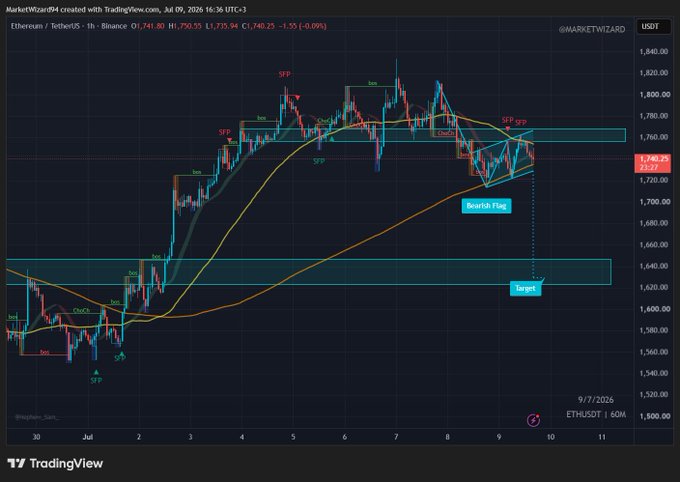Click the change value −1.55 (−0.09%)
Image resolution: width=680 pixels, height=482 pixels.
[303, 26]
